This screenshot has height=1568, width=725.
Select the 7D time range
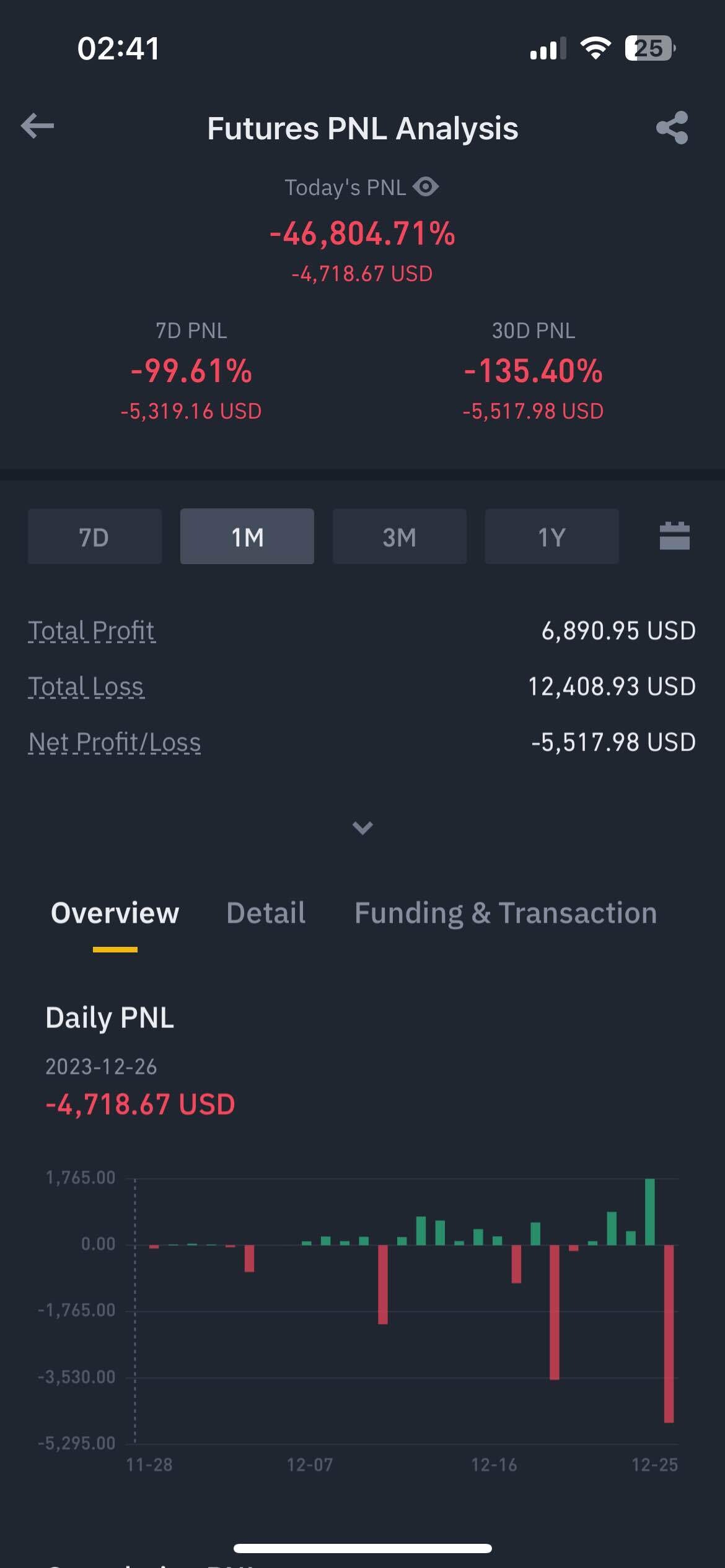pos(94,536)
